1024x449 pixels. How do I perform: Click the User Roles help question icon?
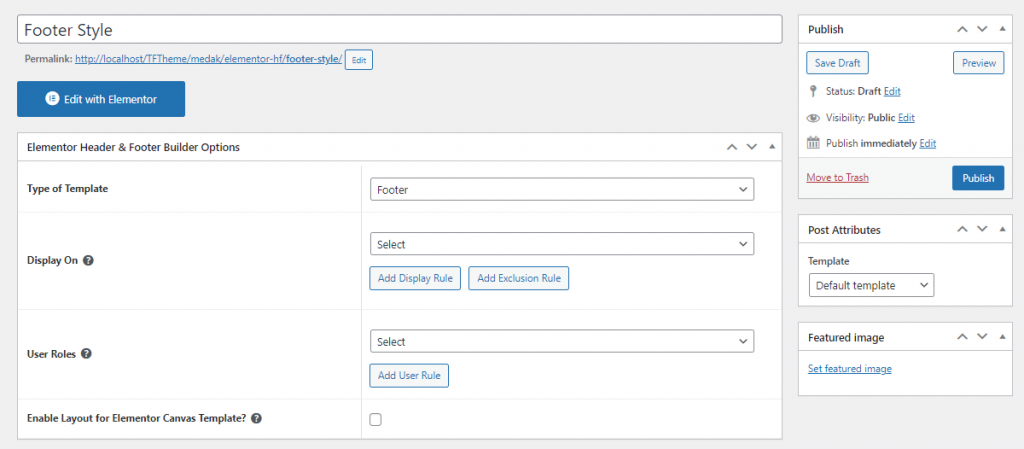(x=86, y=354)
